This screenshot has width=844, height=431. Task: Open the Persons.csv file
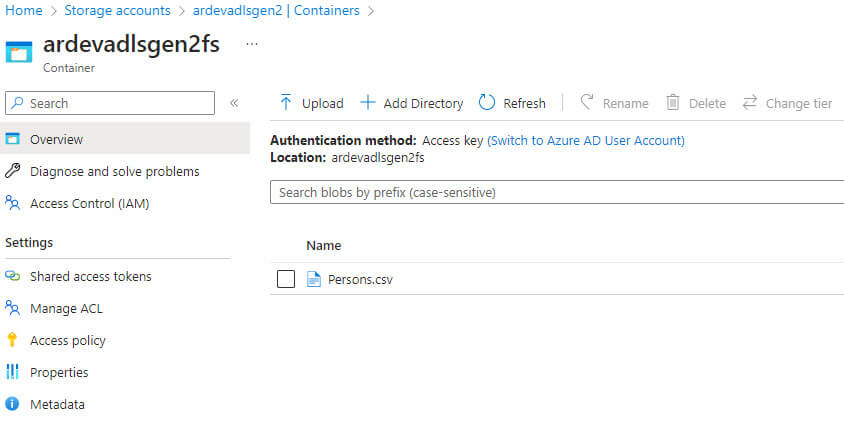coord(360,279)
